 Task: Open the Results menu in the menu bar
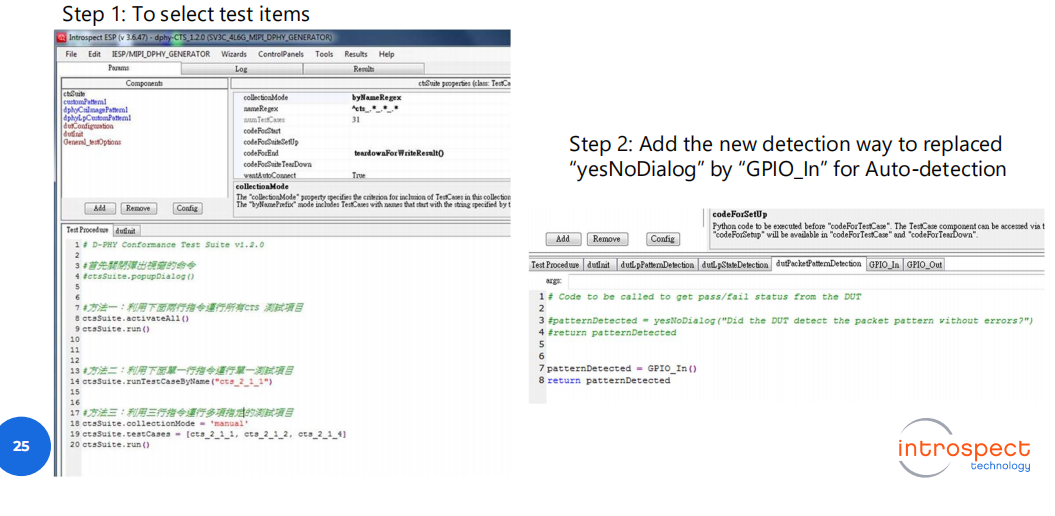click(356, 54)
